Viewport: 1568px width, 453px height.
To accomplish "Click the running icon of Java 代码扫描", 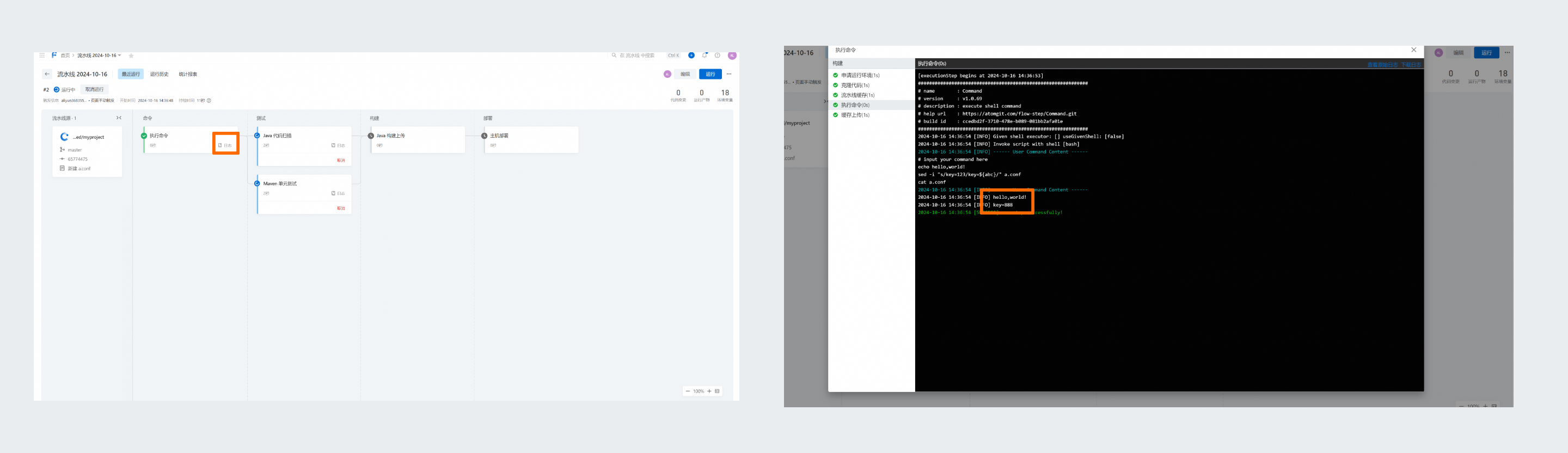I will click(x=257, y=136).
